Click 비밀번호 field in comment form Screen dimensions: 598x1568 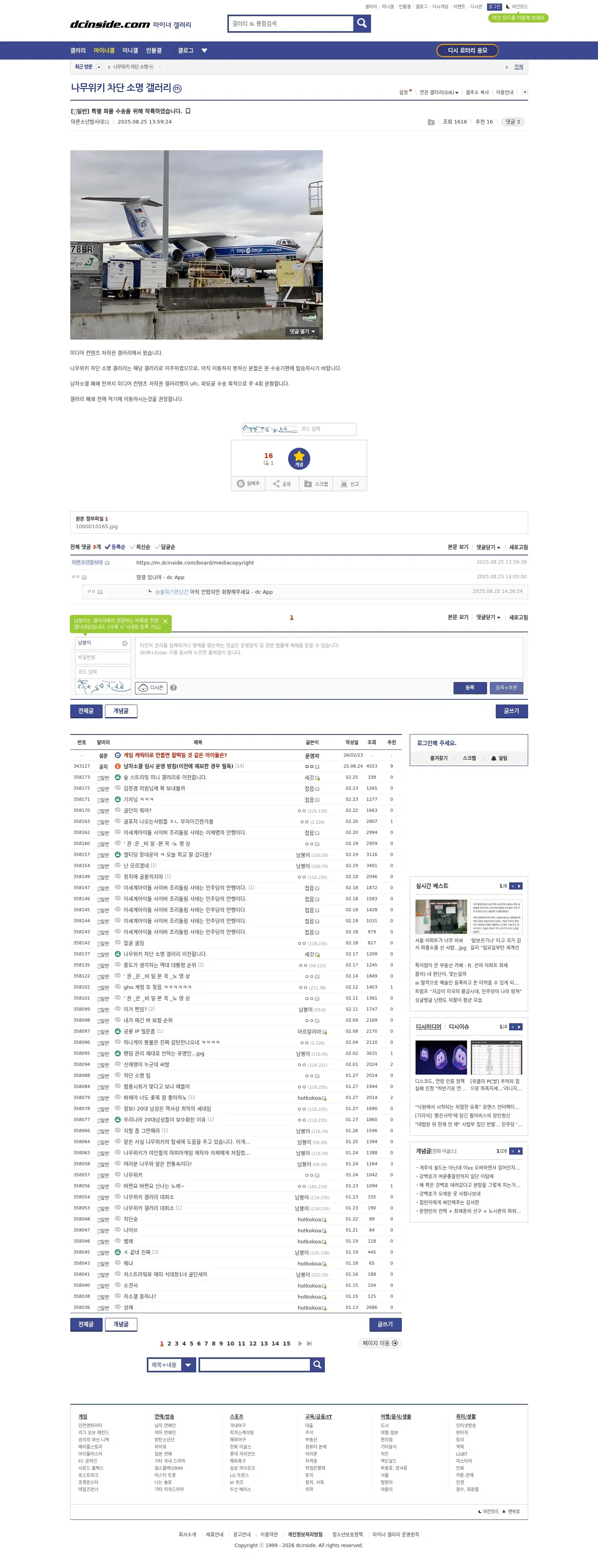tap(103, 658)
